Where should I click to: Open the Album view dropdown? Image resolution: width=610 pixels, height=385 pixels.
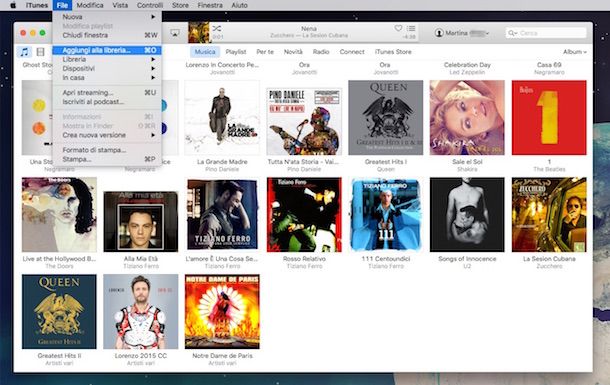point(575,52)
